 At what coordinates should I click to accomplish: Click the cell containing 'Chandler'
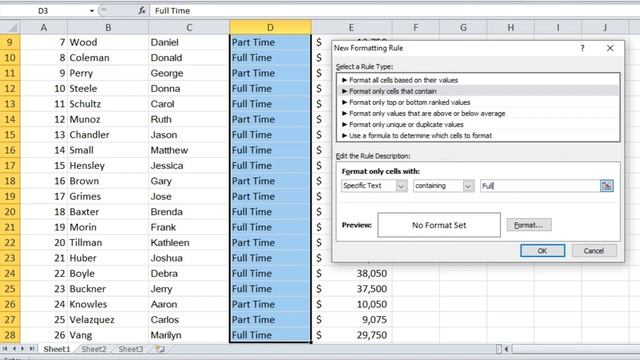click(108, 135)
